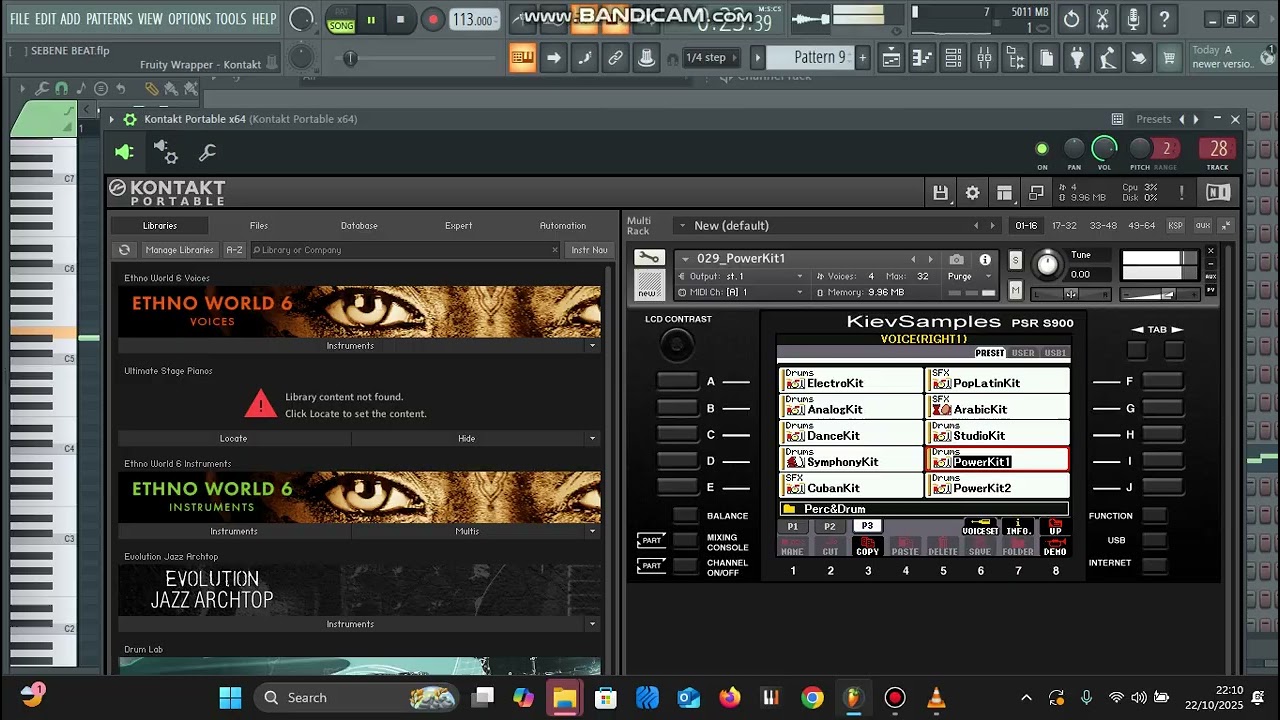The width and height of the screenshot is (1280, 720).
Task: Switch to the Database tab in Kontakt
Action: point(359,226)
